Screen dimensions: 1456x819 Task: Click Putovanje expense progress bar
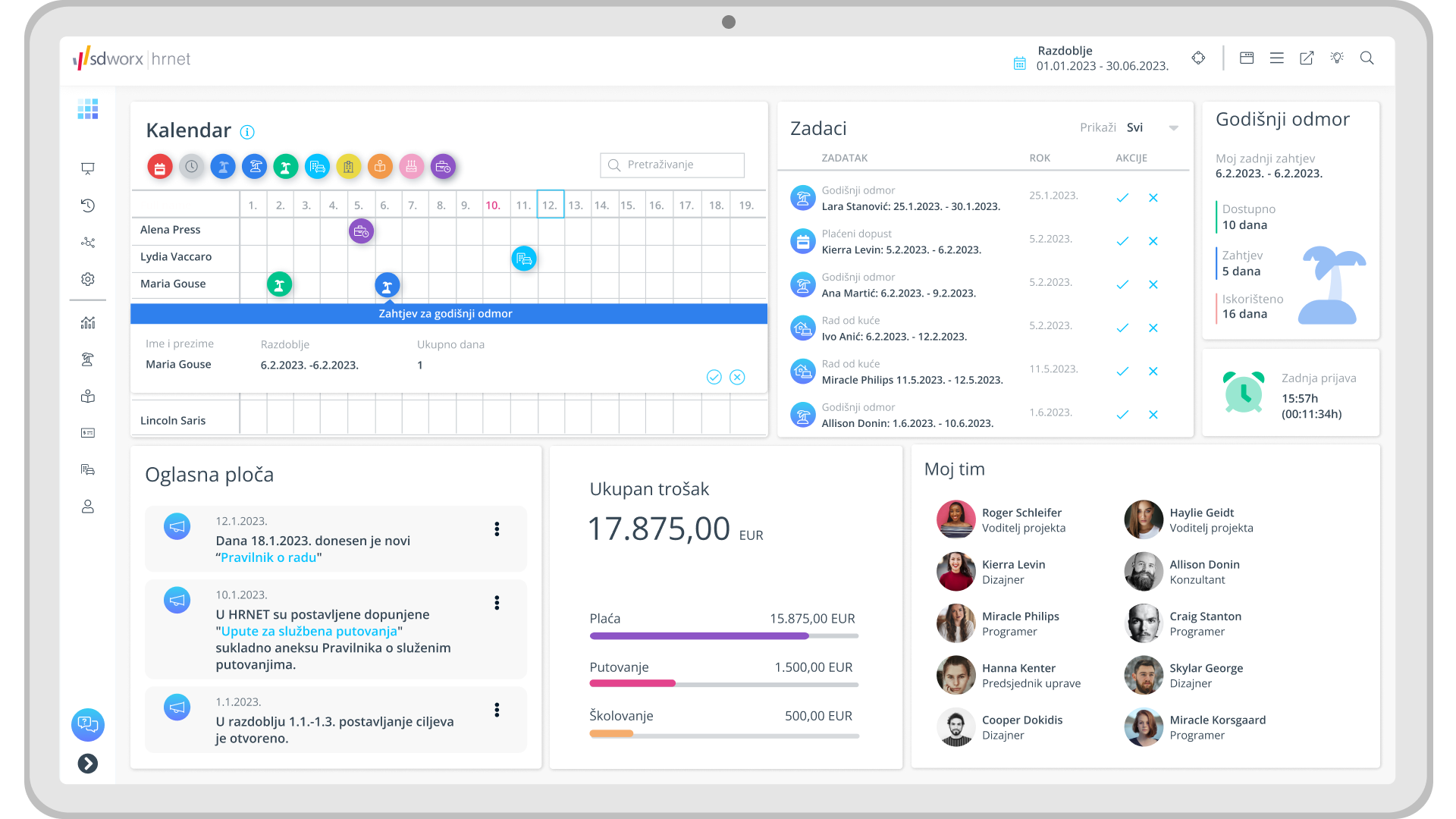point(724,684)
